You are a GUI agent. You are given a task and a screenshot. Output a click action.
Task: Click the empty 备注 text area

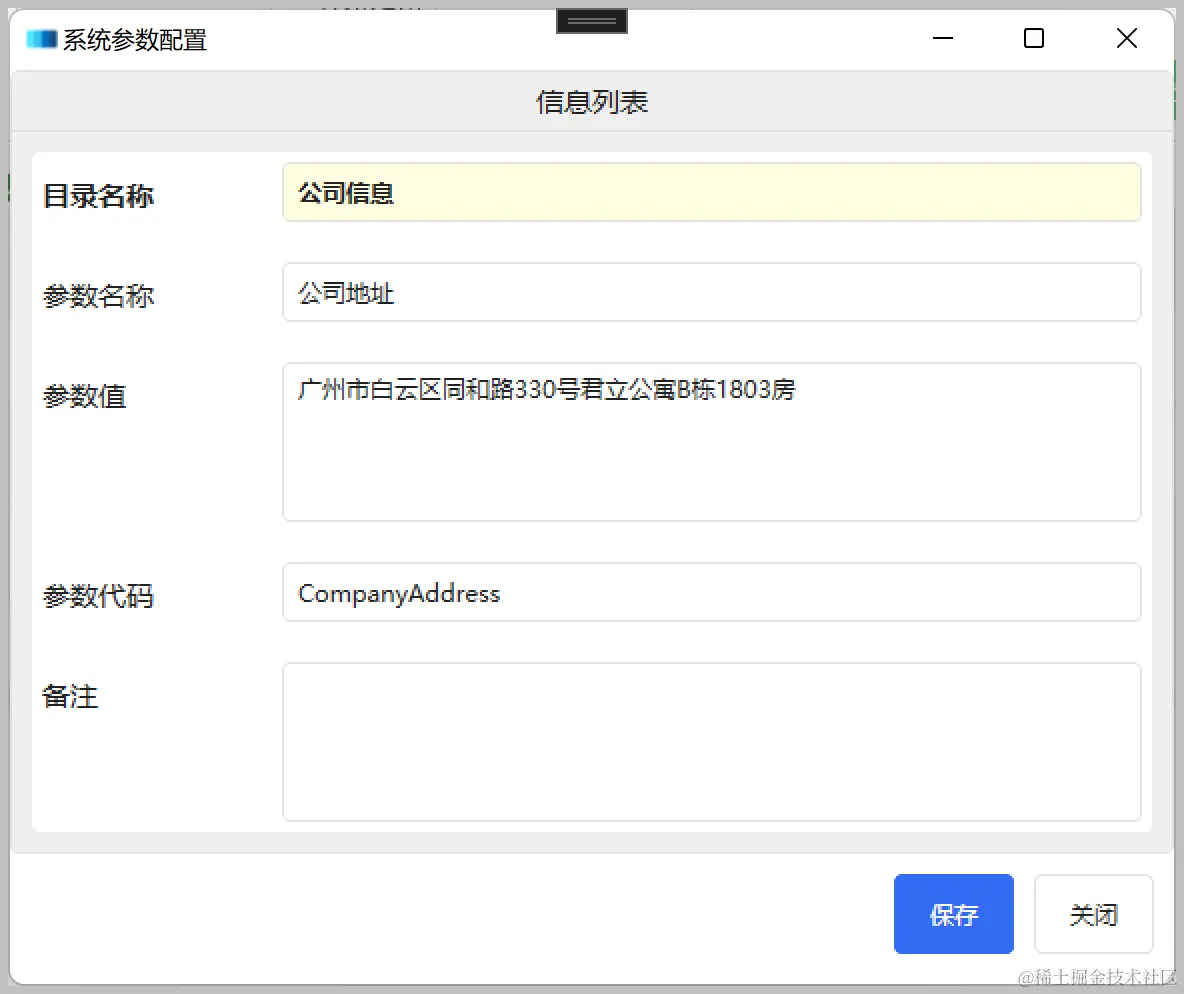[711, 742]
